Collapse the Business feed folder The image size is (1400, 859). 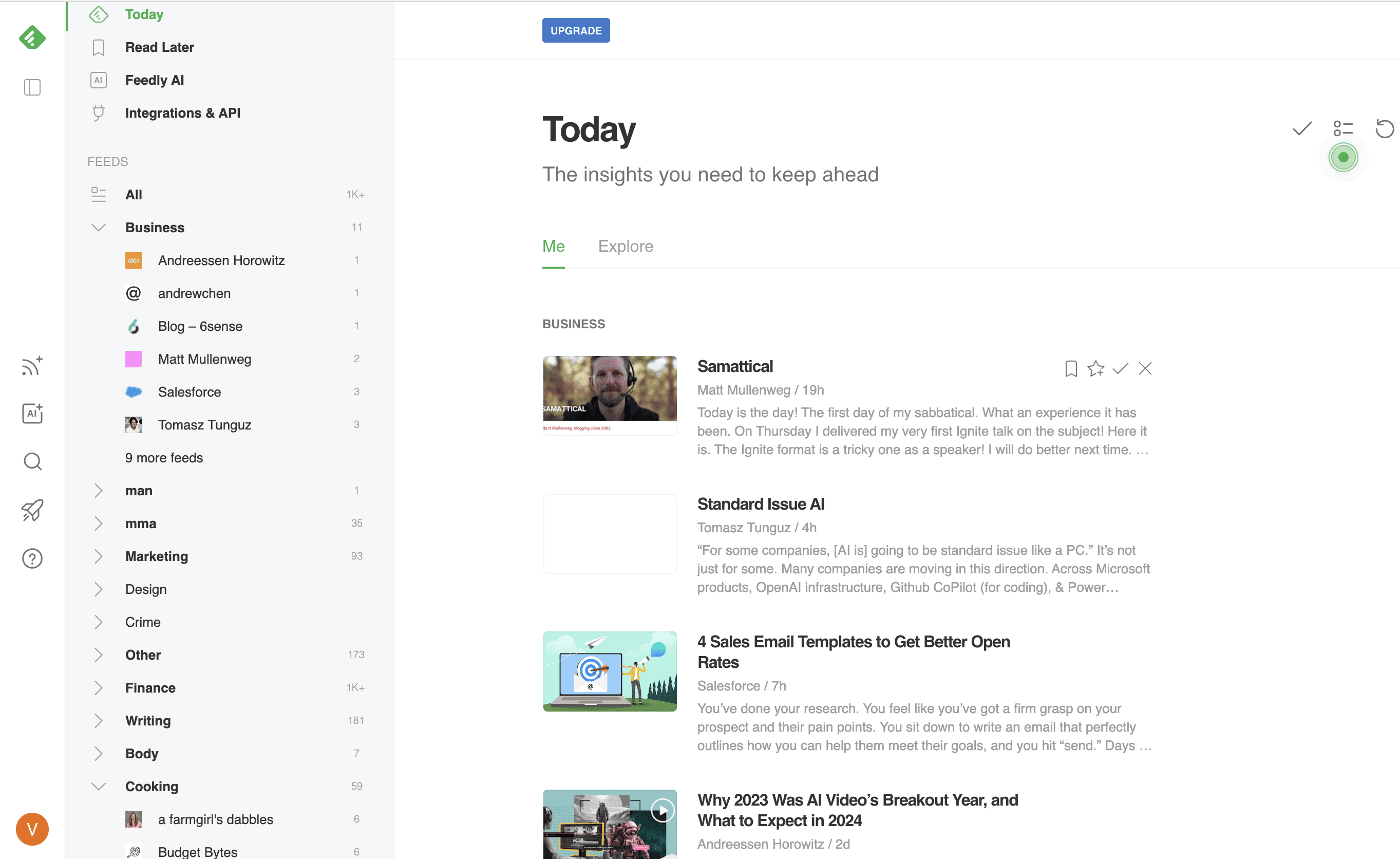point(98,228)
